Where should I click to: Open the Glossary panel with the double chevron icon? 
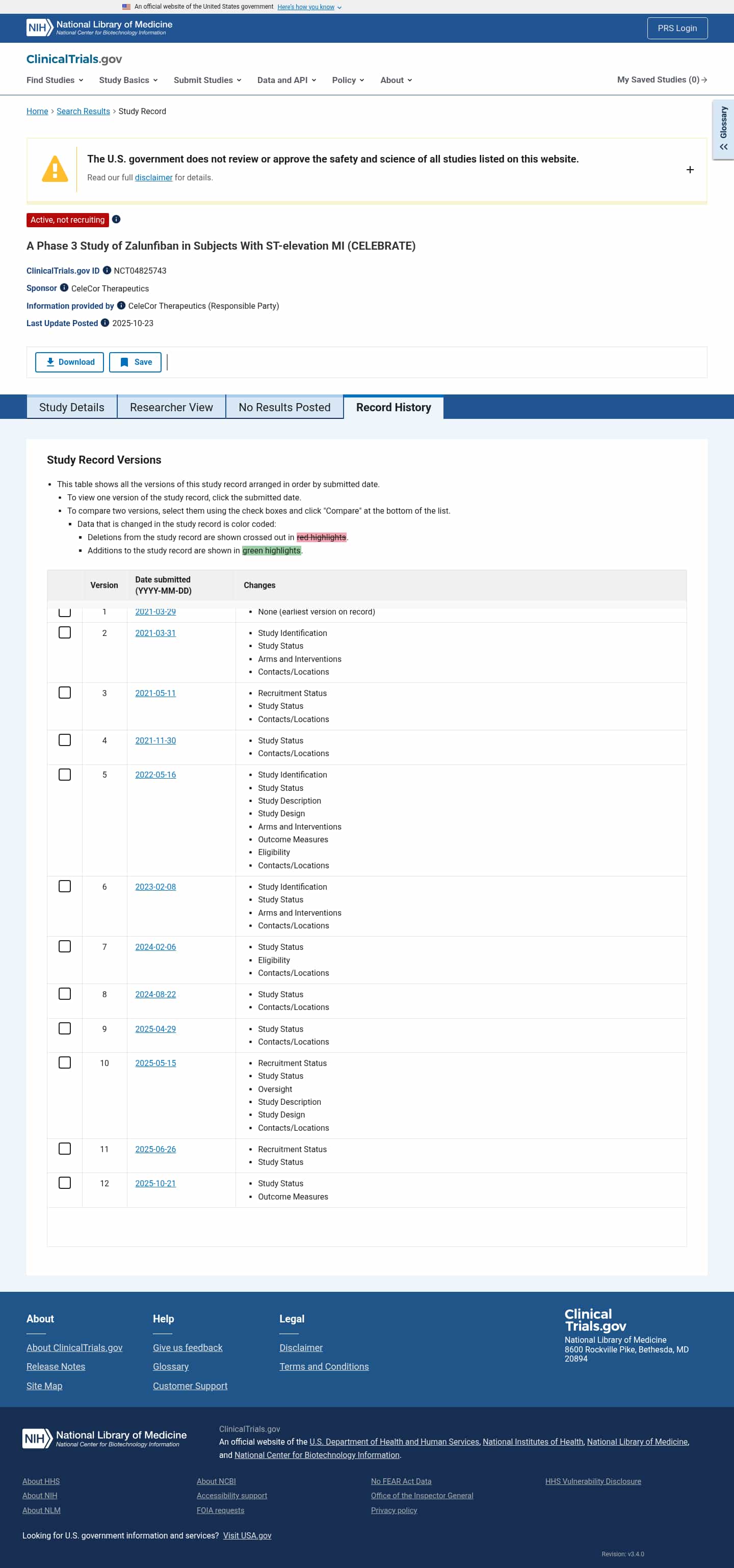pyautogui.click(x=724, y=147)
